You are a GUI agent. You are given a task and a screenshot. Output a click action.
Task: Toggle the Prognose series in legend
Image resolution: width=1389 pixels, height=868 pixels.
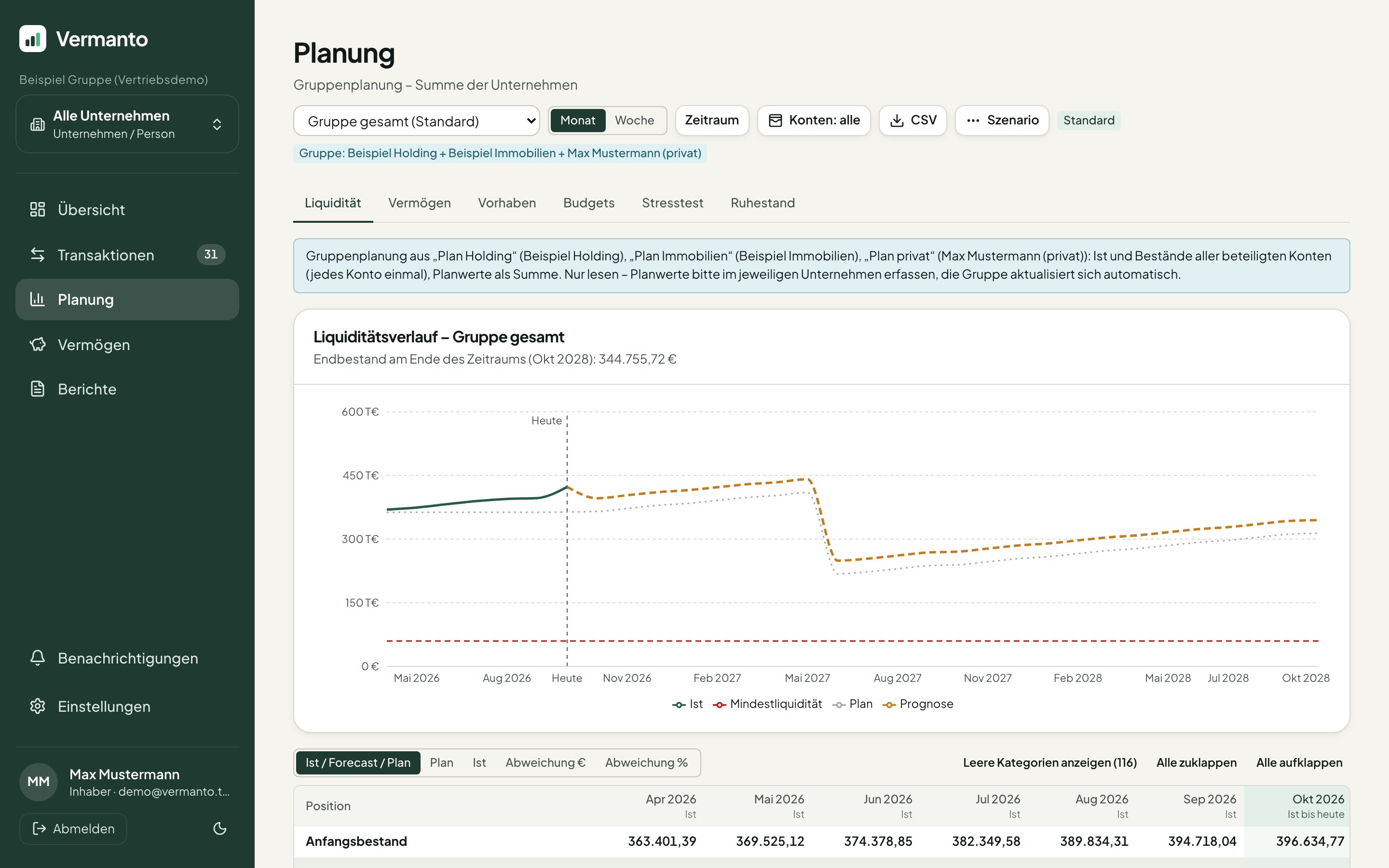[x=918, y=704]
